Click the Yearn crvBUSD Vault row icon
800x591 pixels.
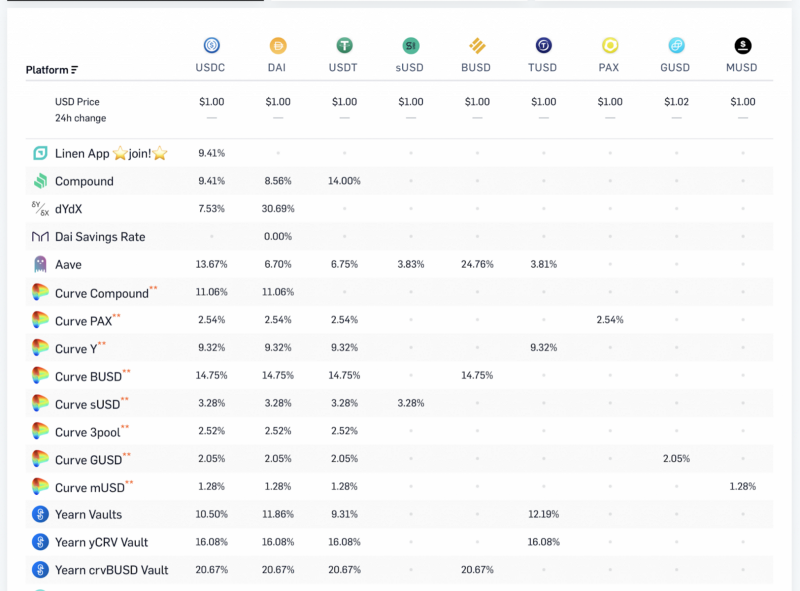pos(40,570)
